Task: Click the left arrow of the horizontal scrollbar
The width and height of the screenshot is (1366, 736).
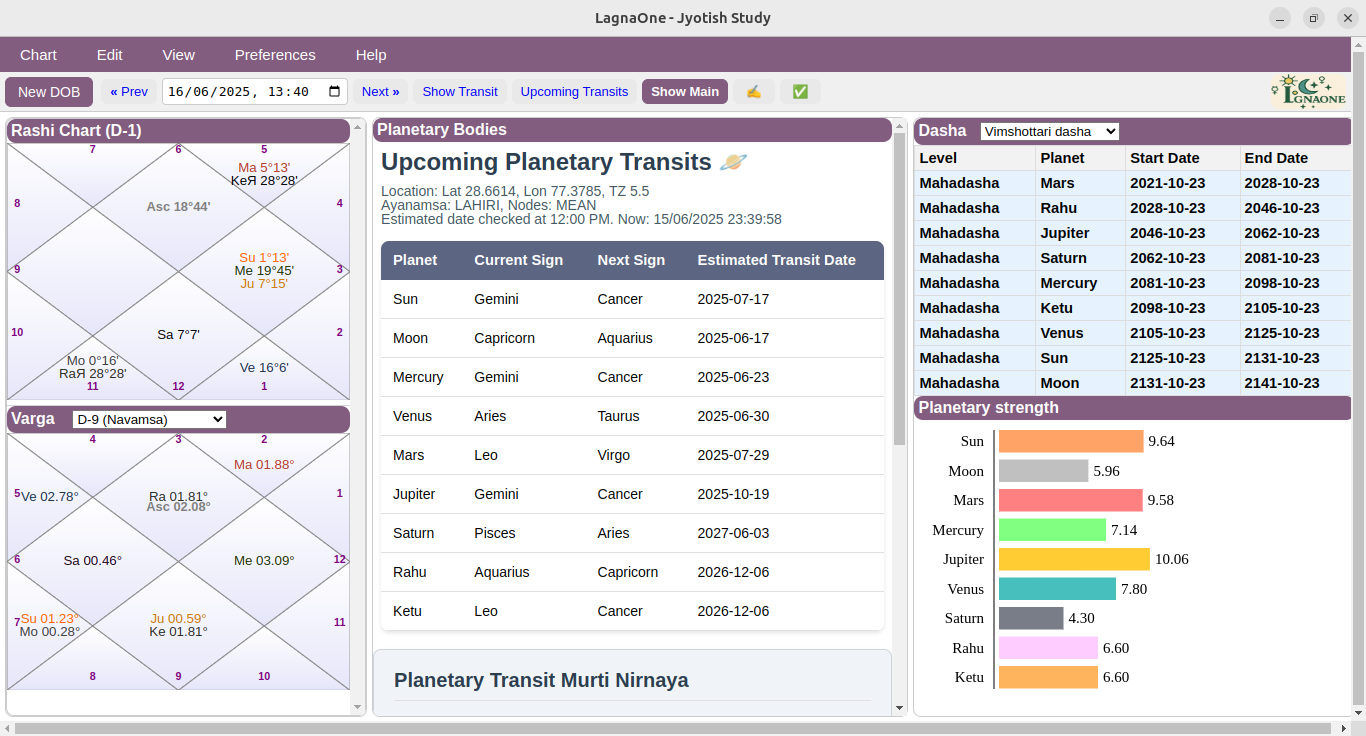Action: 7,728
